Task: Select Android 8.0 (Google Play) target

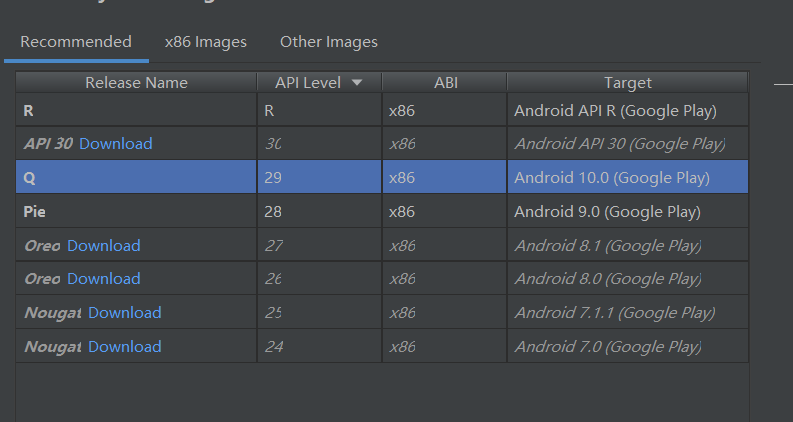Action: click(628, 278)
